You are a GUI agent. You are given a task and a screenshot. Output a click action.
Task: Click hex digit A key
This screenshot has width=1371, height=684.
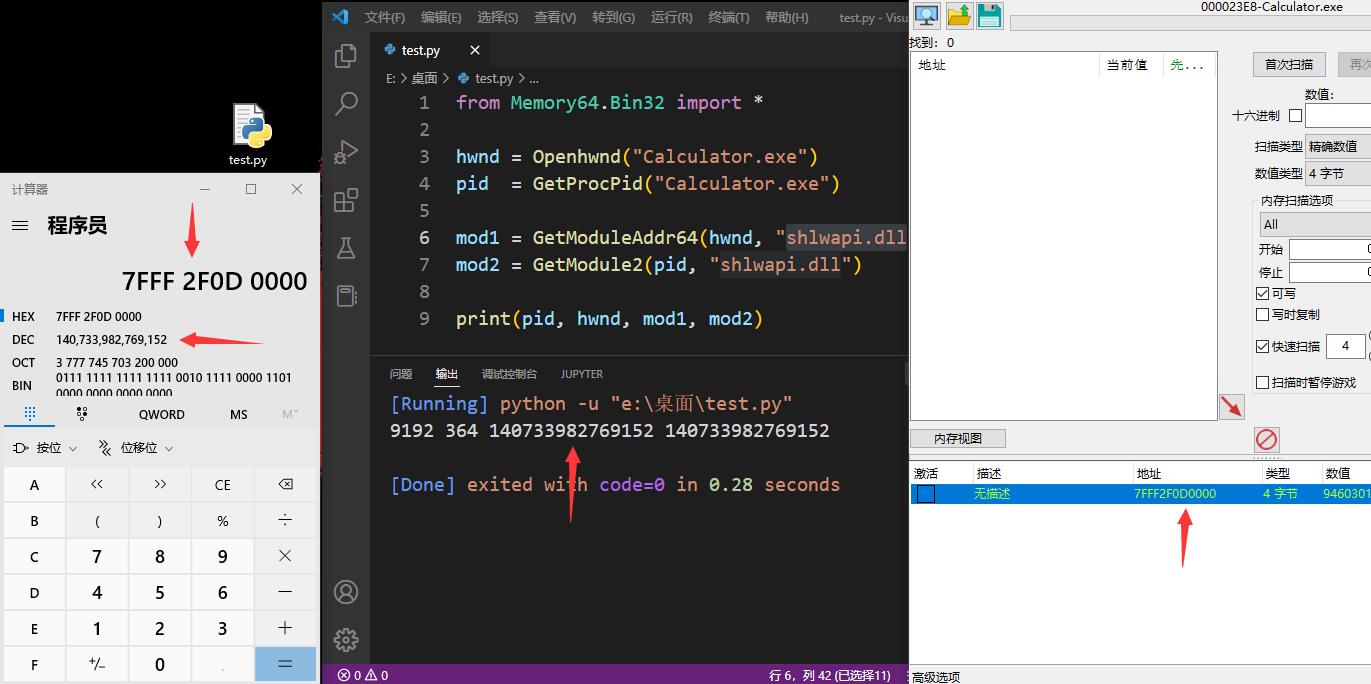(x=34, y=485)
